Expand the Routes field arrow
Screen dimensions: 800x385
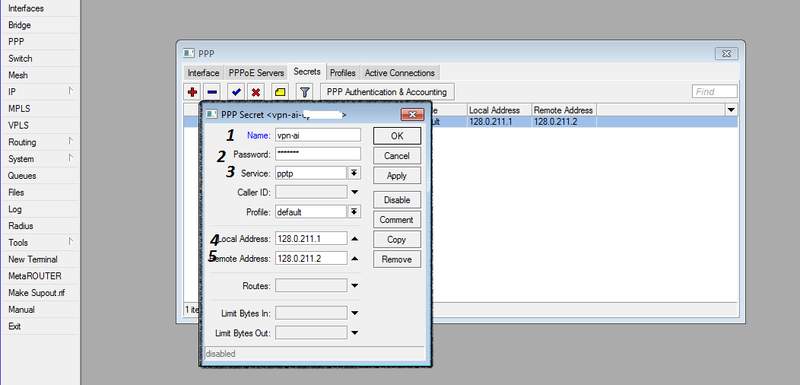[355, 286]
